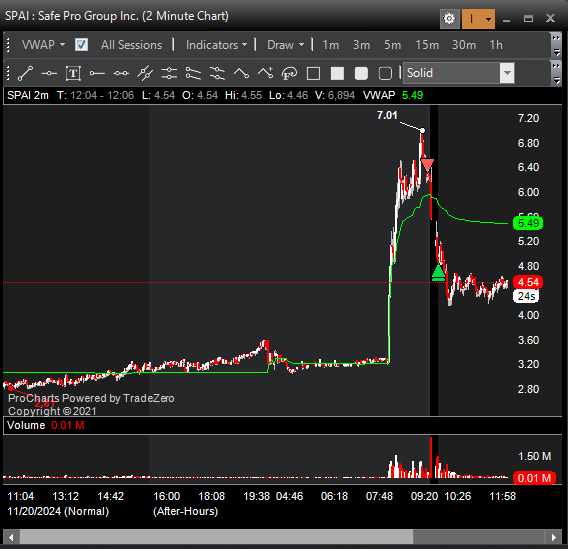The height and width of the screenshot is (549, 568).
Task: Click the V: 6,894 volume readout
Action: coord(335,95)
